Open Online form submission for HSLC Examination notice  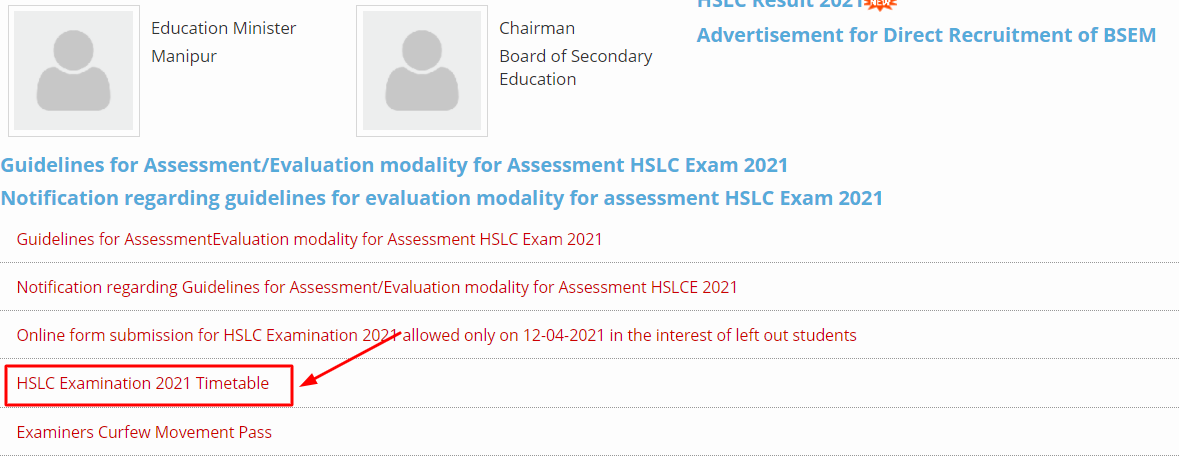436,335
